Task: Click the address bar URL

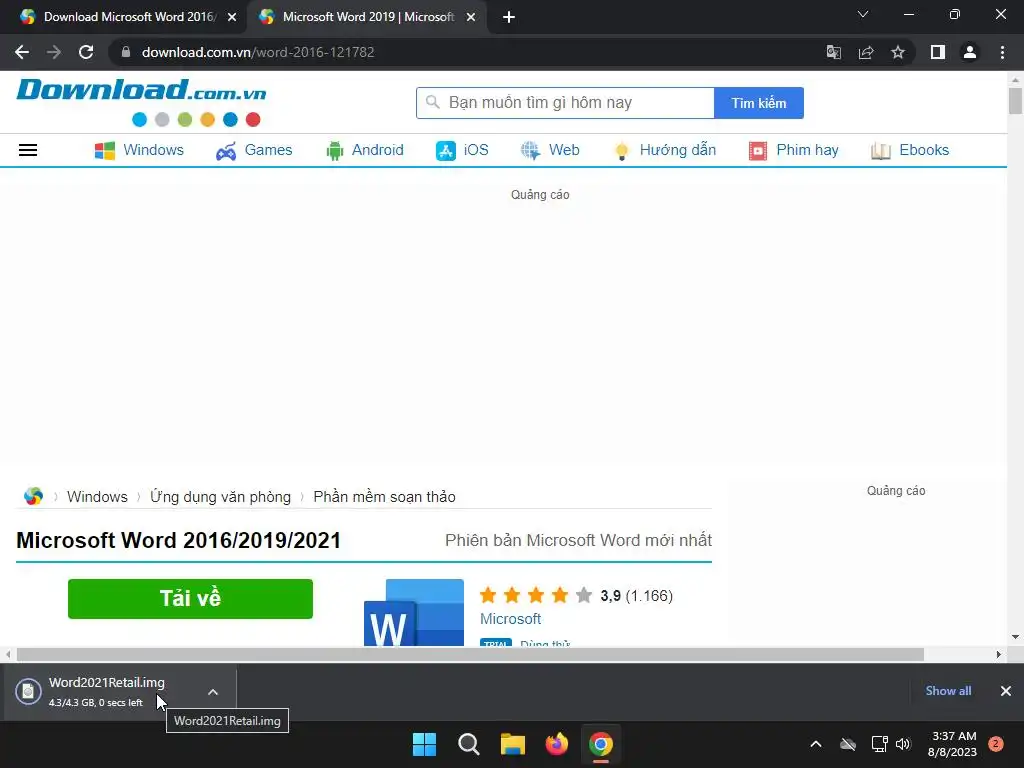Action: [258, 52]
